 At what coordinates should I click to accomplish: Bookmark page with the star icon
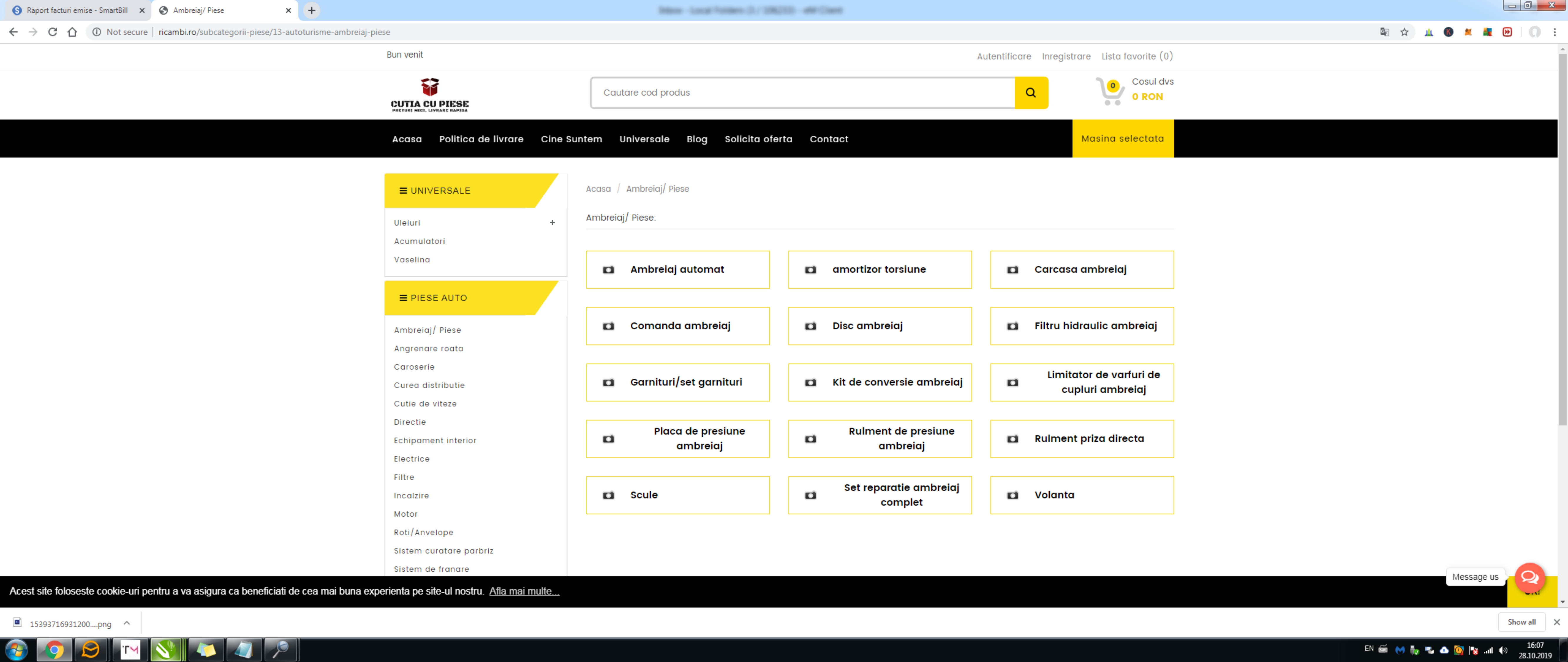(x=1404, y=32)
